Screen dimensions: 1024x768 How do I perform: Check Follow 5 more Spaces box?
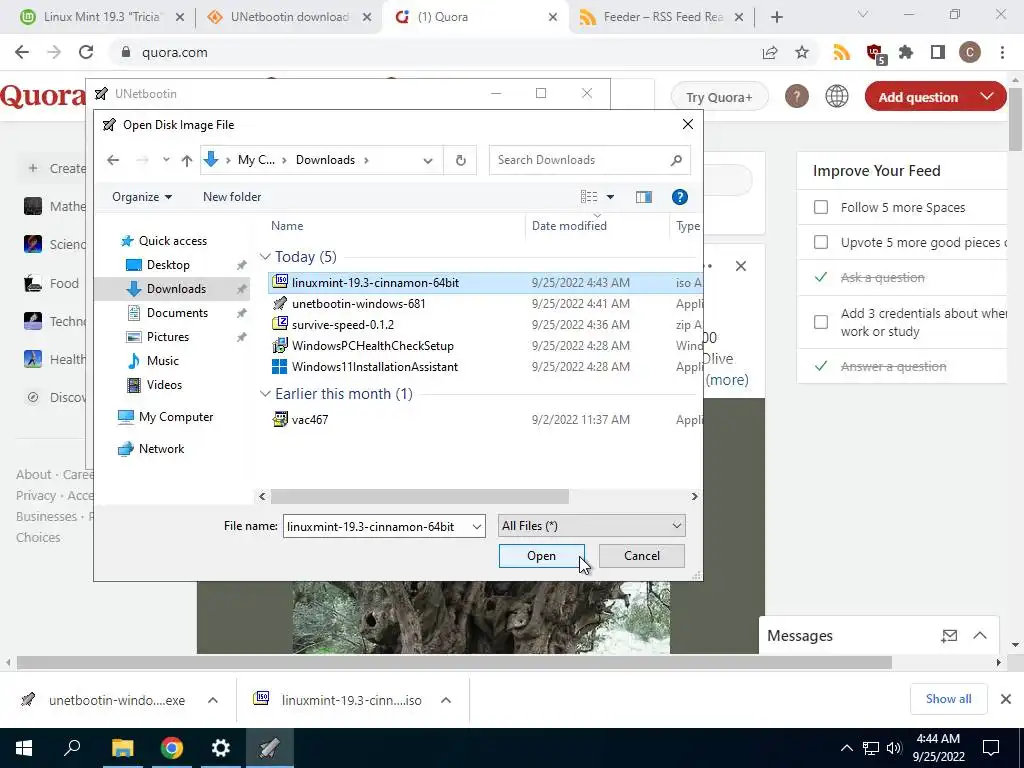coord(821,207)
